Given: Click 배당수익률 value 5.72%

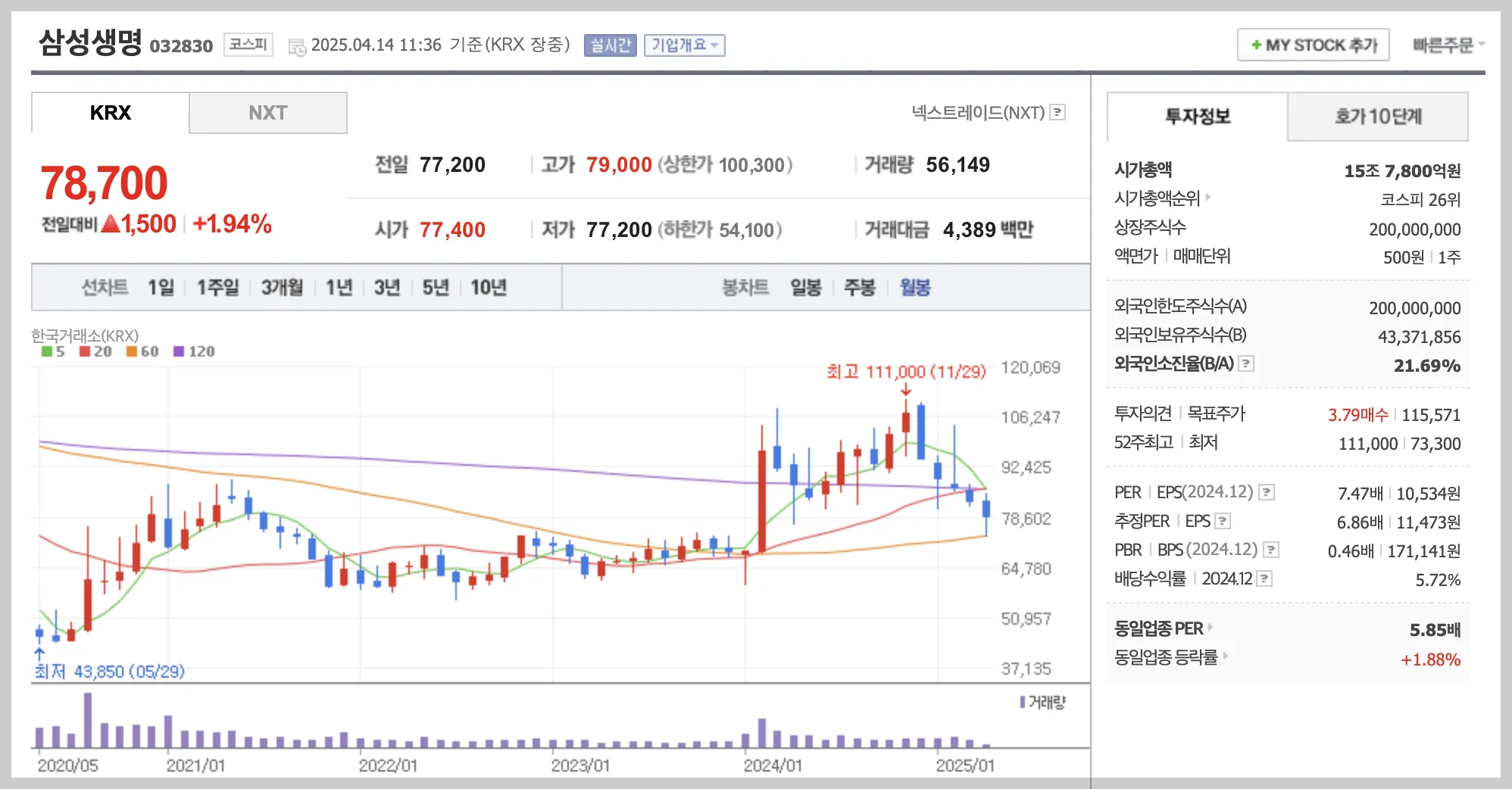Looking at the screenshot, I should [1438, 580].
